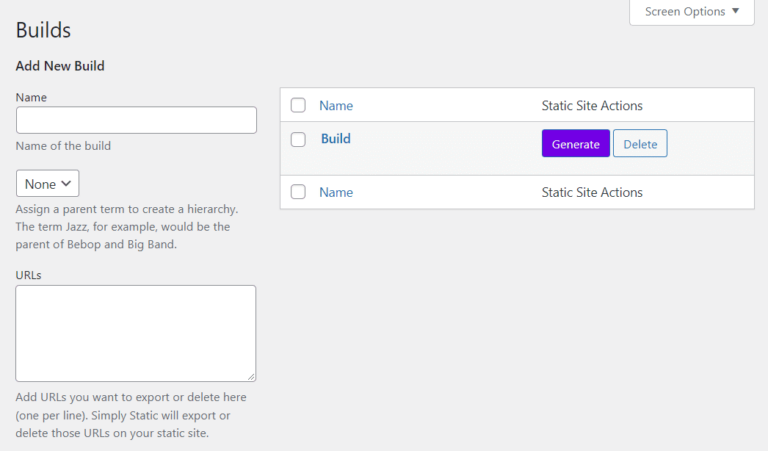Click the Static Site Actions header label
768x451 pixels.
click(x=592, y=105)
